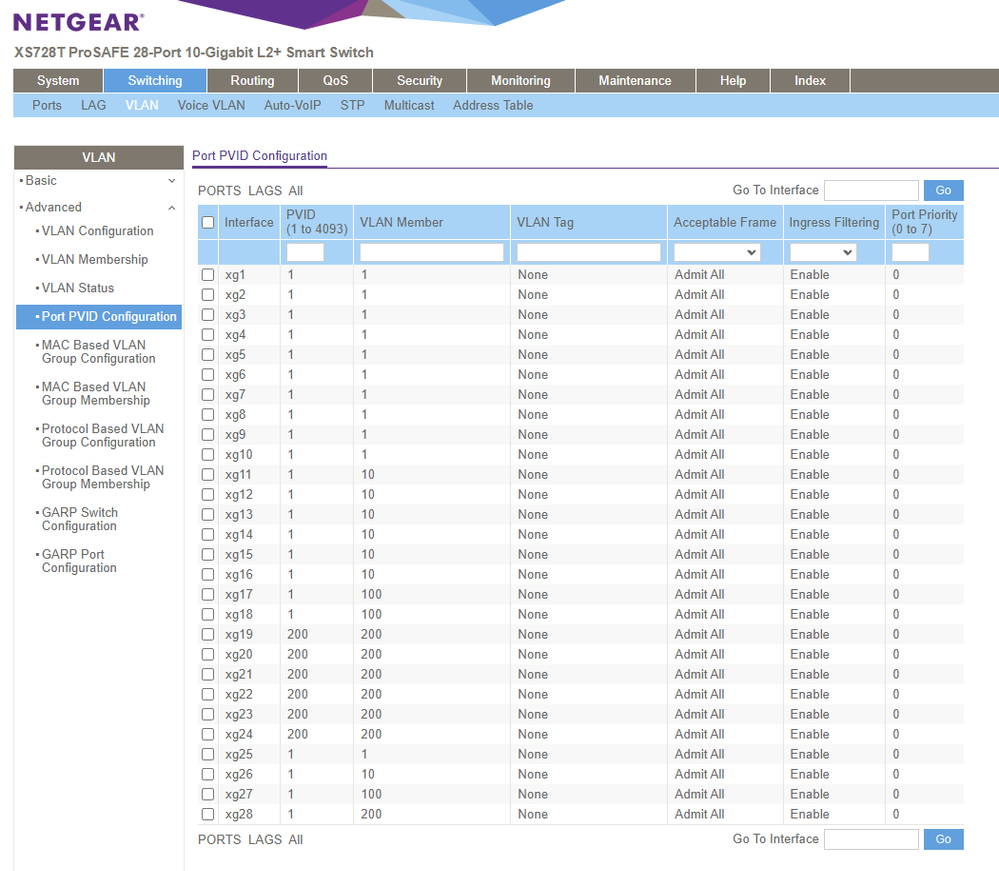The width and height of the screenshot is (999, 871).
Task: Enable the checkbox for port xg28
Action: [x=208, y=815]
